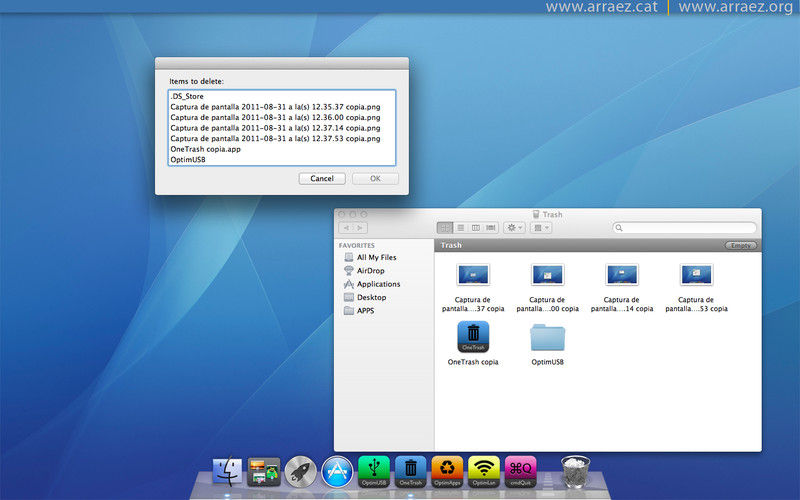Launch OptimLan wifi app in dock
The height and width of the screenshot is (500, 800).
click(x=484, y=471)
